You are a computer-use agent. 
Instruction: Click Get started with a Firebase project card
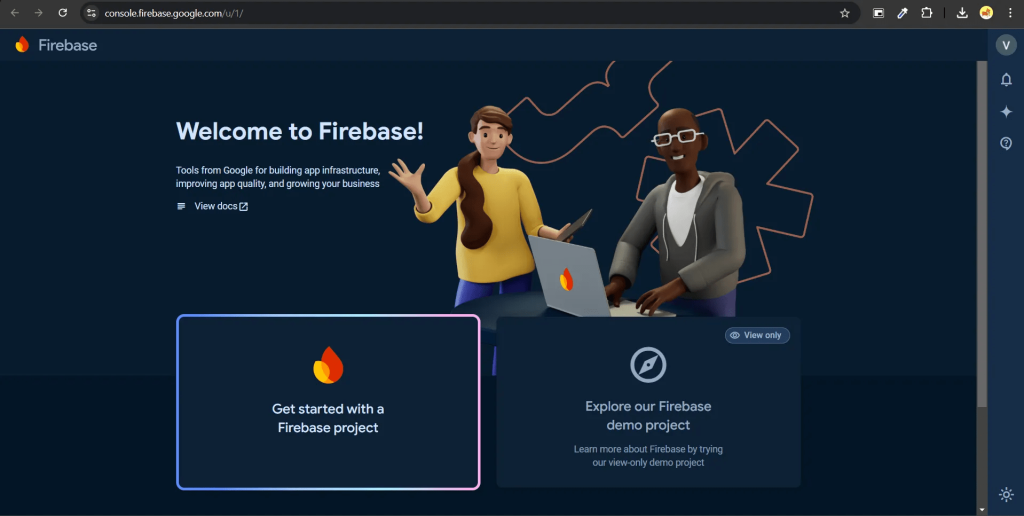(328, 402)
